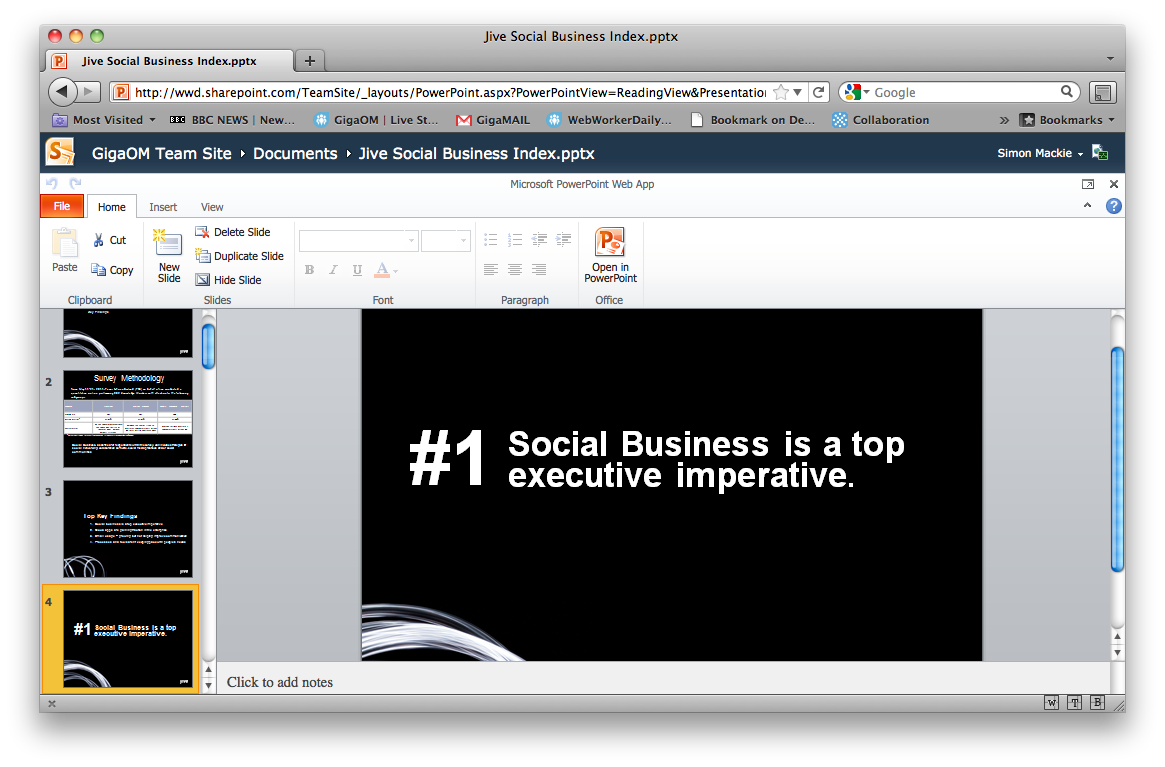
Task: Duplicate the selected slide
Action: [x=239, y=256]
